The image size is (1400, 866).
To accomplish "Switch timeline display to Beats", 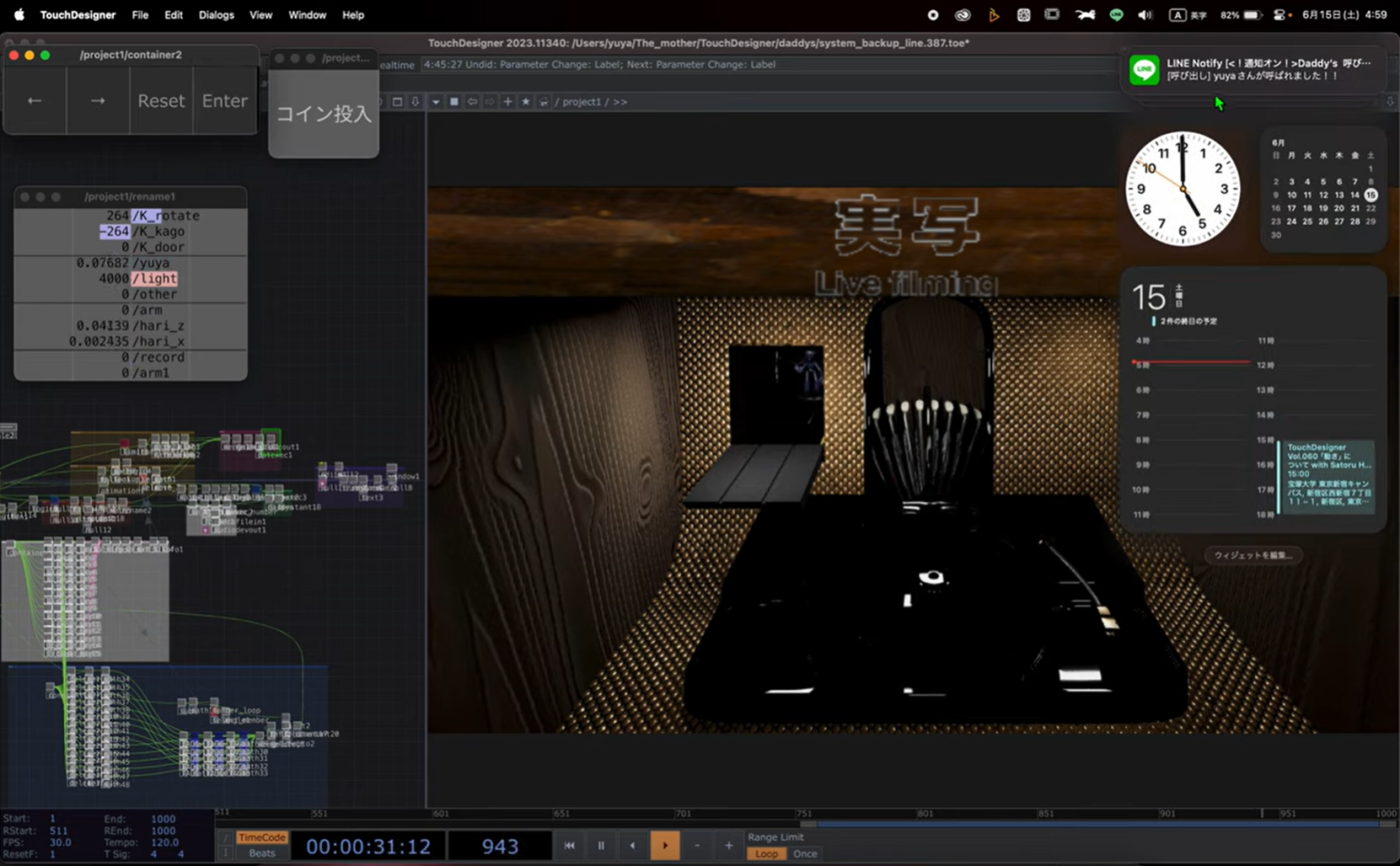I will [x=261, y=853].
